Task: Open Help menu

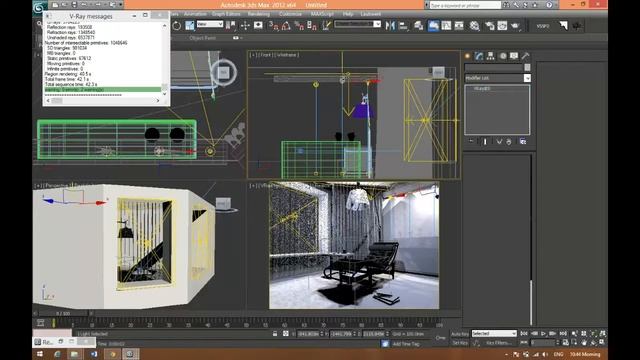Action: [348, 14]
